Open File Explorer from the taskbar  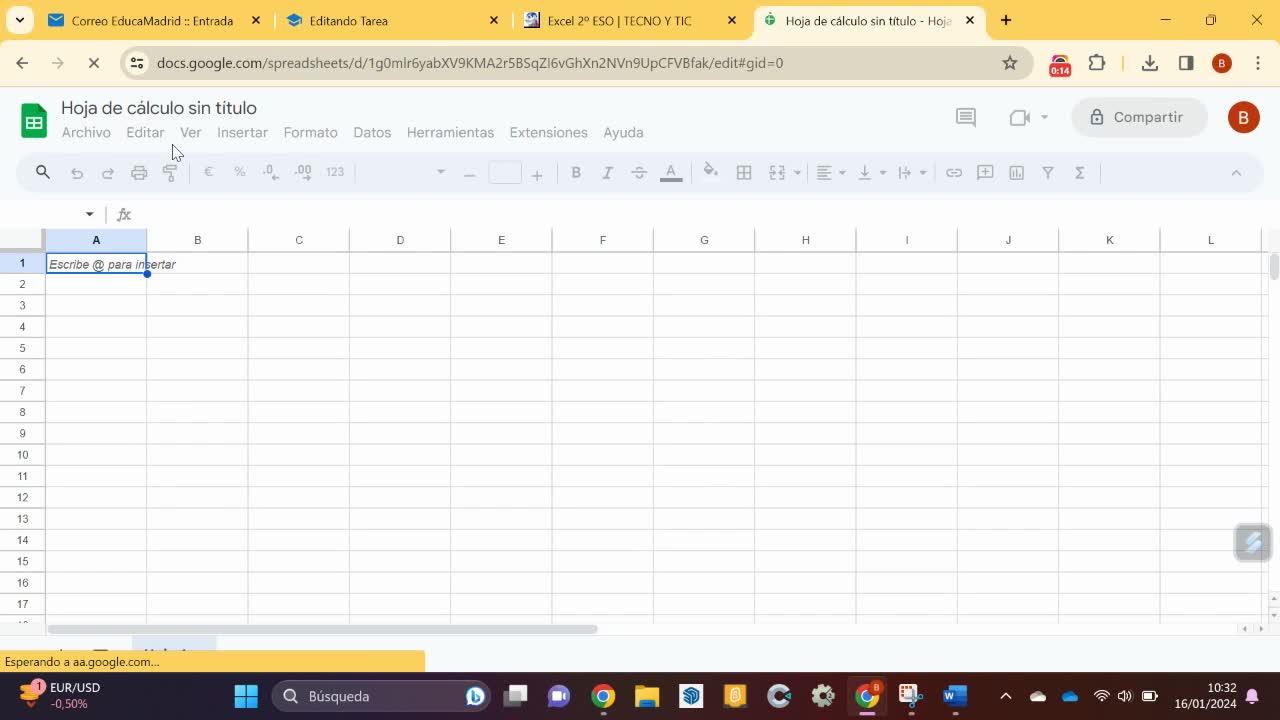(647, 696)
